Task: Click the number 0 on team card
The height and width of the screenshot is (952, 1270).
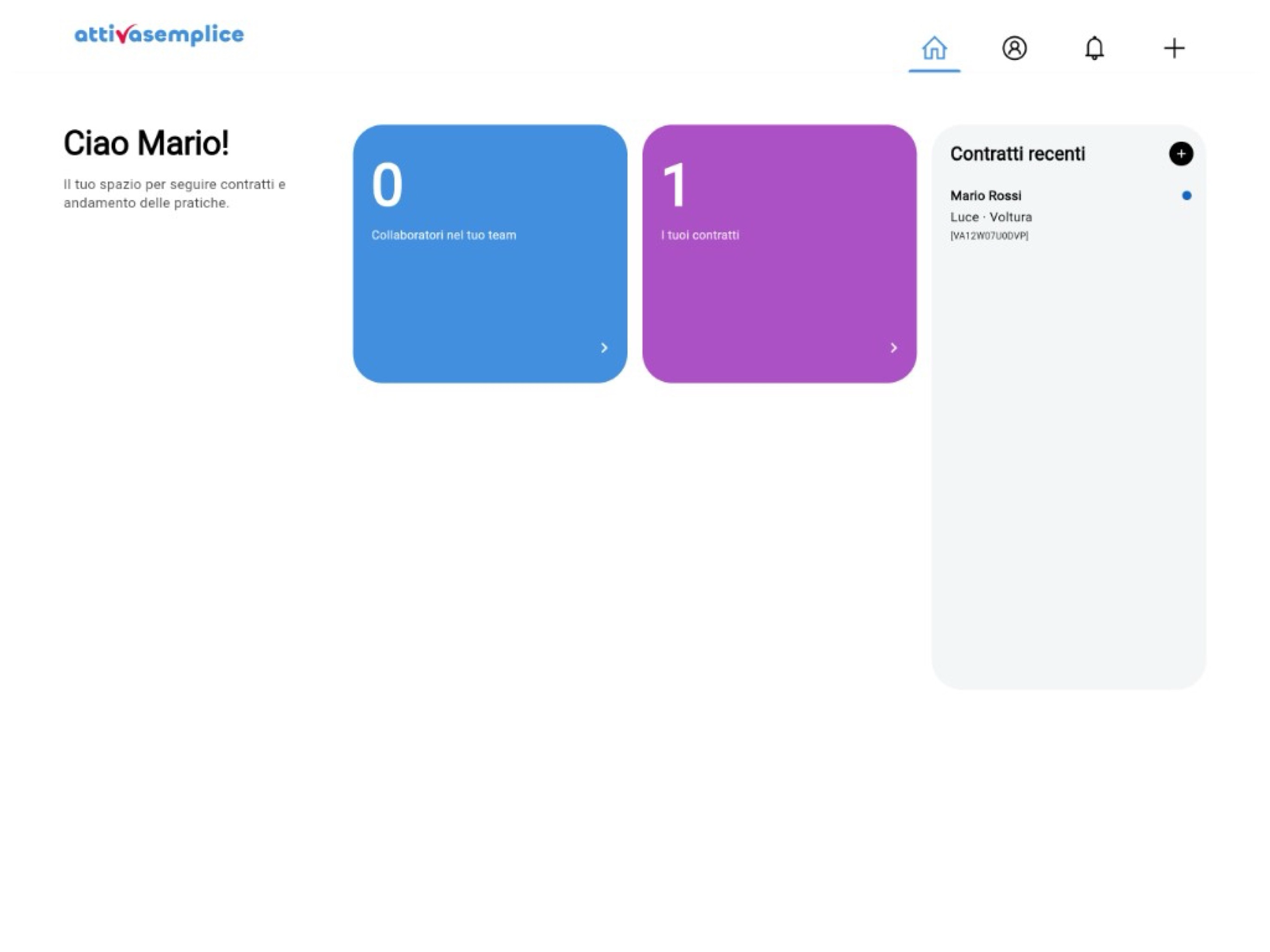Action: point(387,185)
